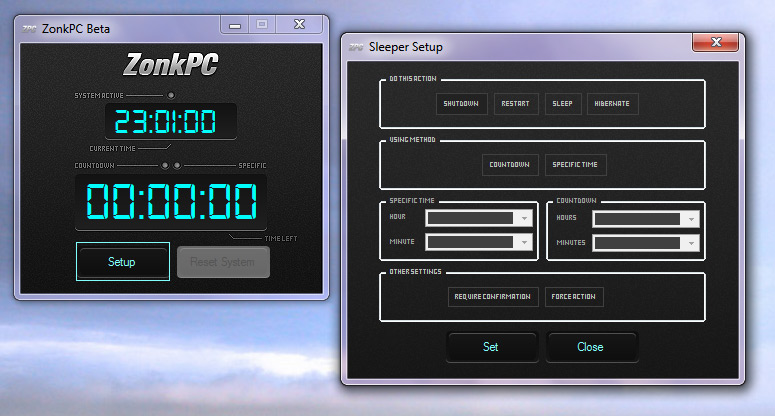Click the current time display 23:01:00
The image size is (775, 416).
tap(171, 121)
